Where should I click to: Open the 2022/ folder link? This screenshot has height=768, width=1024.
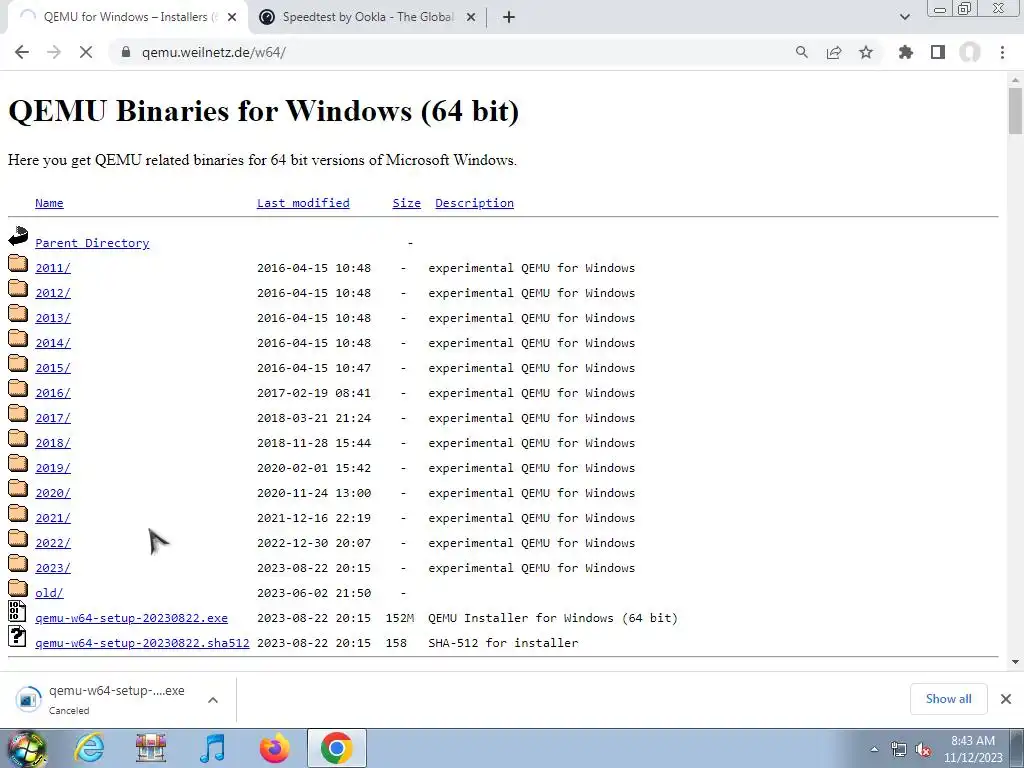[x=53, y=543]
